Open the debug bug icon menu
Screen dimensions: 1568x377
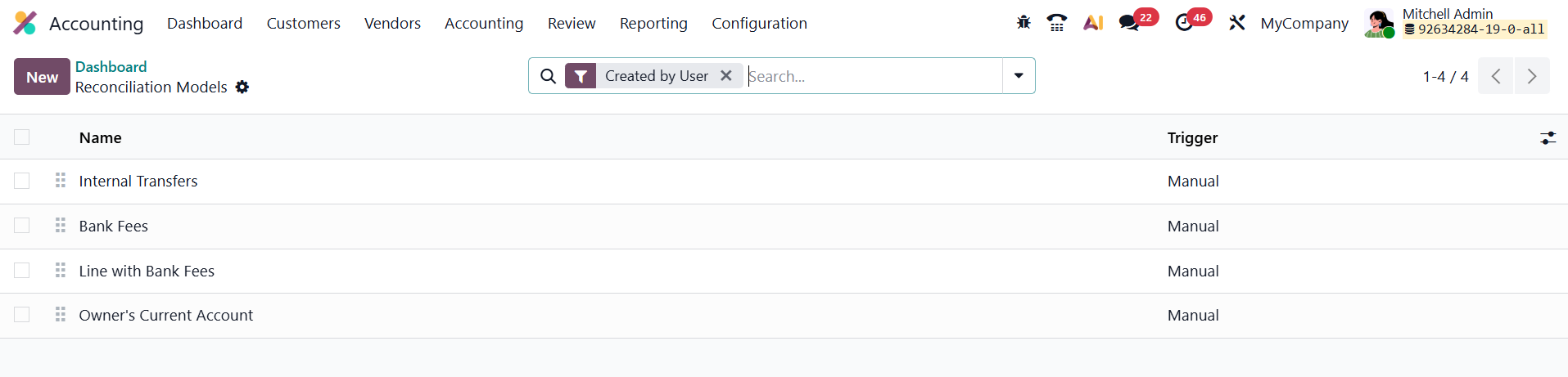tap(1023, 23)
